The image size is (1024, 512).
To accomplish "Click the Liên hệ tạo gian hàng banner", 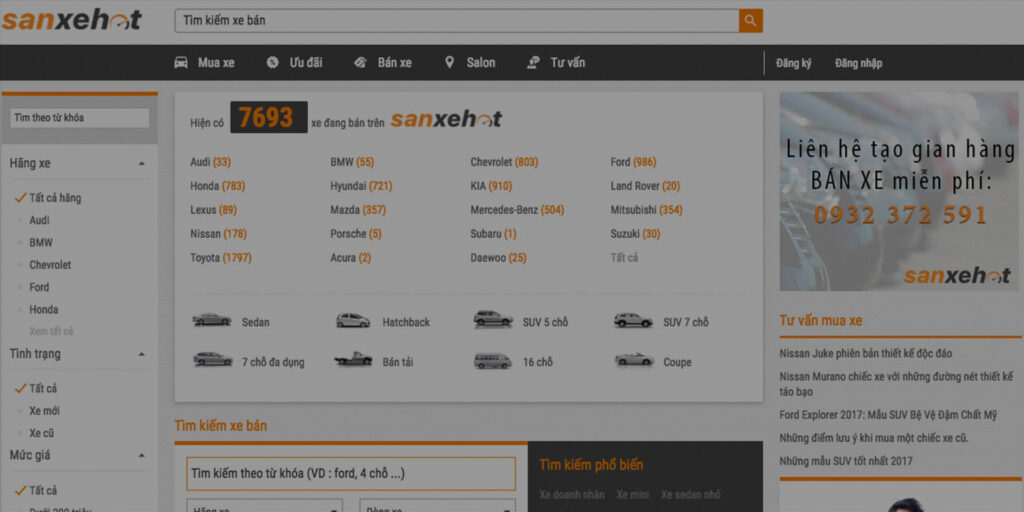I will 899,191.
